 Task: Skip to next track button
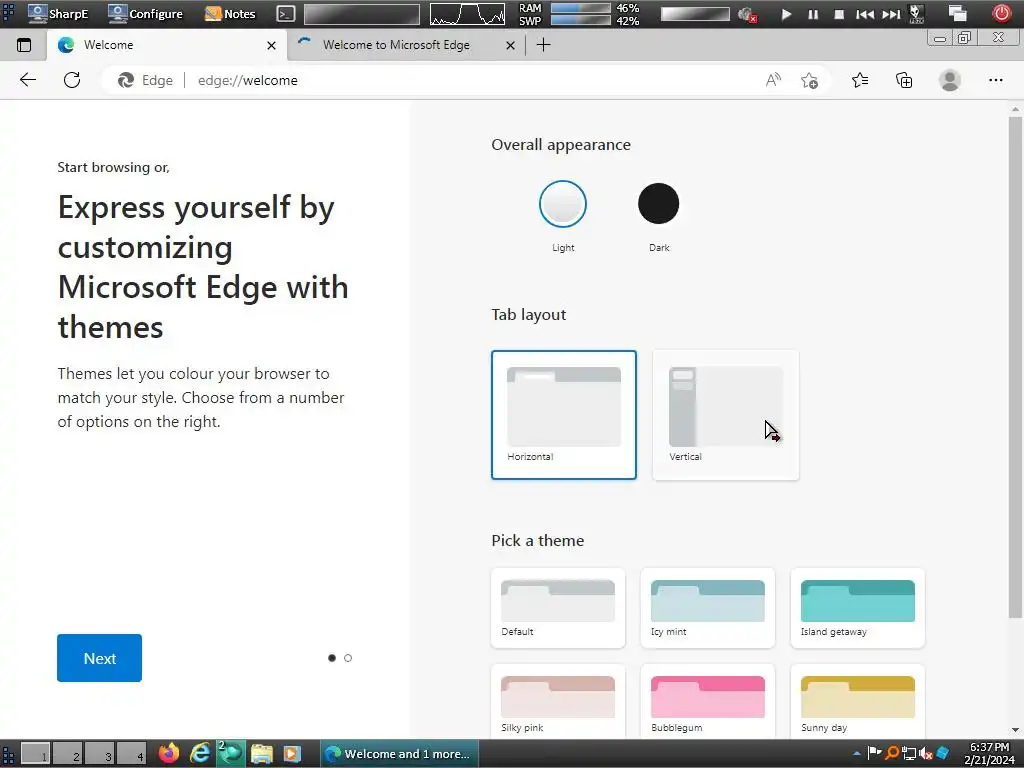tap(891, 14)
